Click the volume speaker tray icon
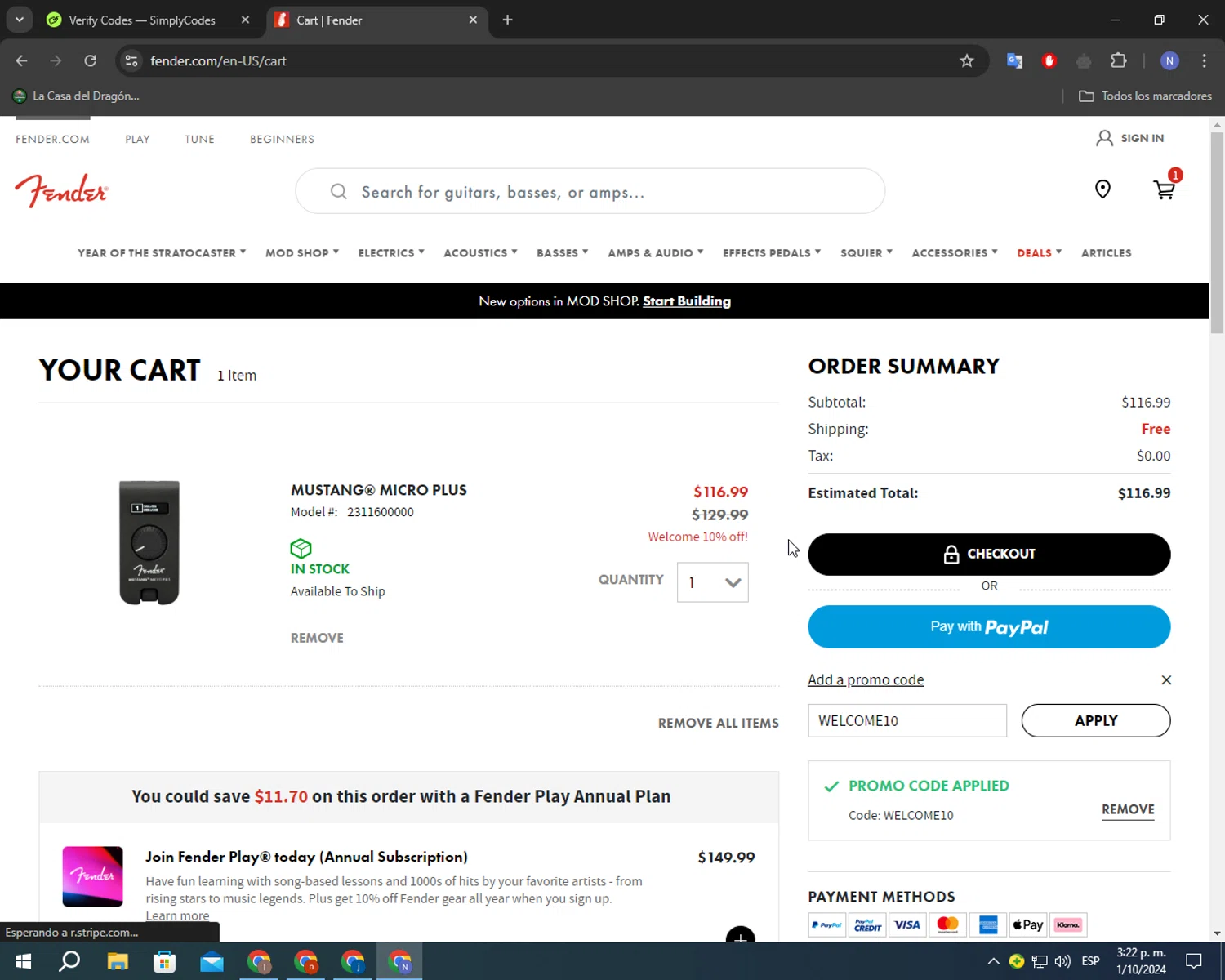This screenshot has width=1225, height=980. pyautogui.click(x=1062, y=961)
